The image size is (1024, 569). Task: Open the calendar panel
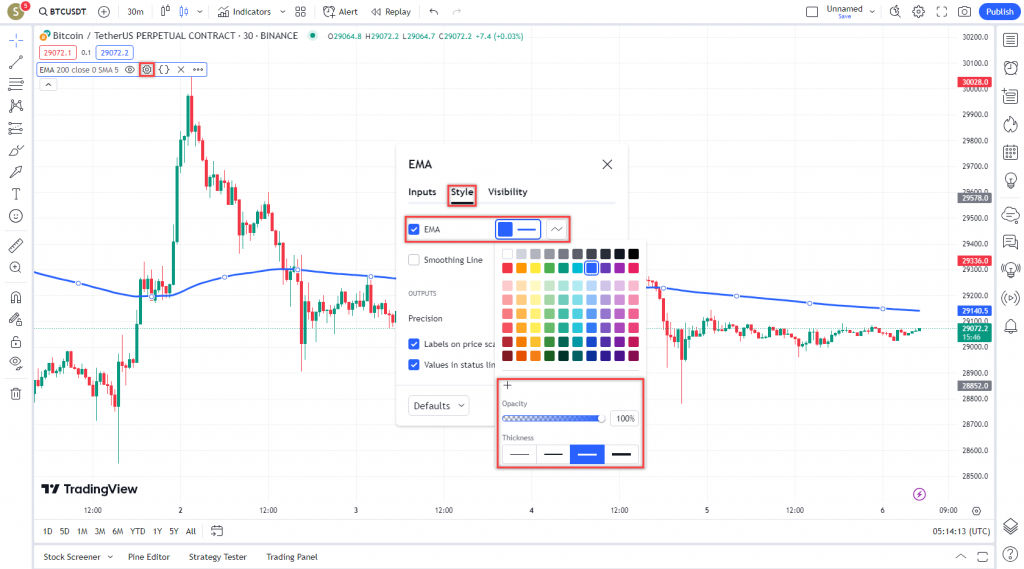click(x=1010, y=152)
